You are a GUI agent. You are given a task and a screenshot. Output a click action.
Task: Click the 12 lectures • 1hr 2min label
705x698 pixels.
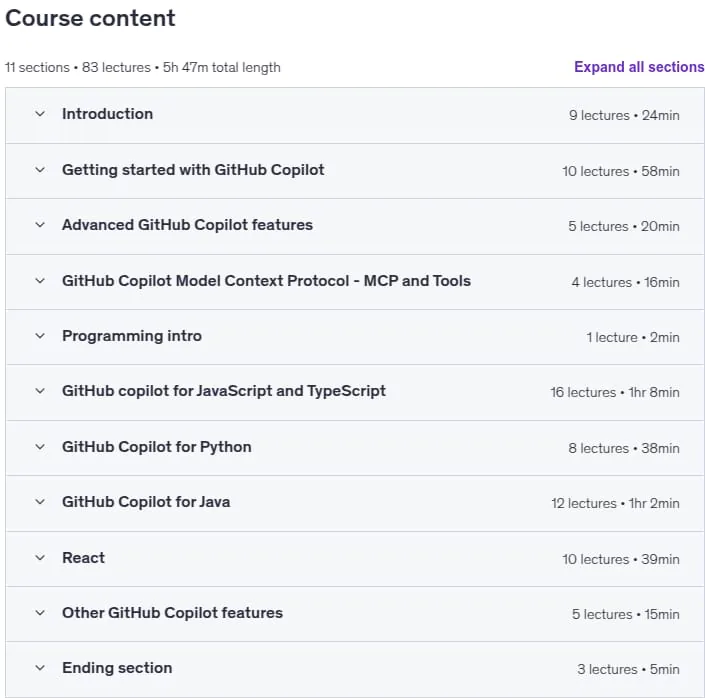point(615,503)
